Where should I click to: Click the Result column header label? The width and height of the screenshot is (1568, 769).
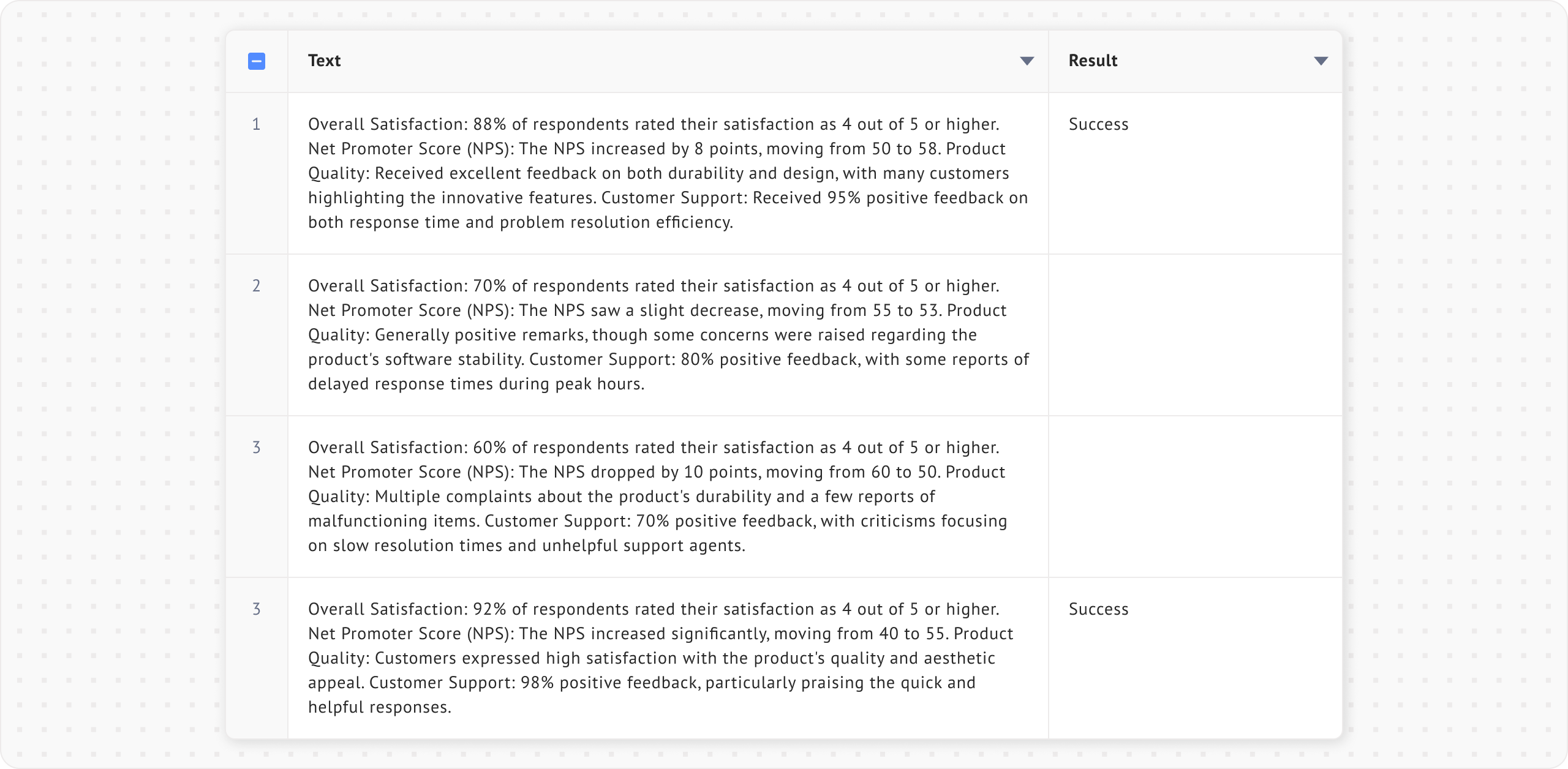(x=1093, y=61)
